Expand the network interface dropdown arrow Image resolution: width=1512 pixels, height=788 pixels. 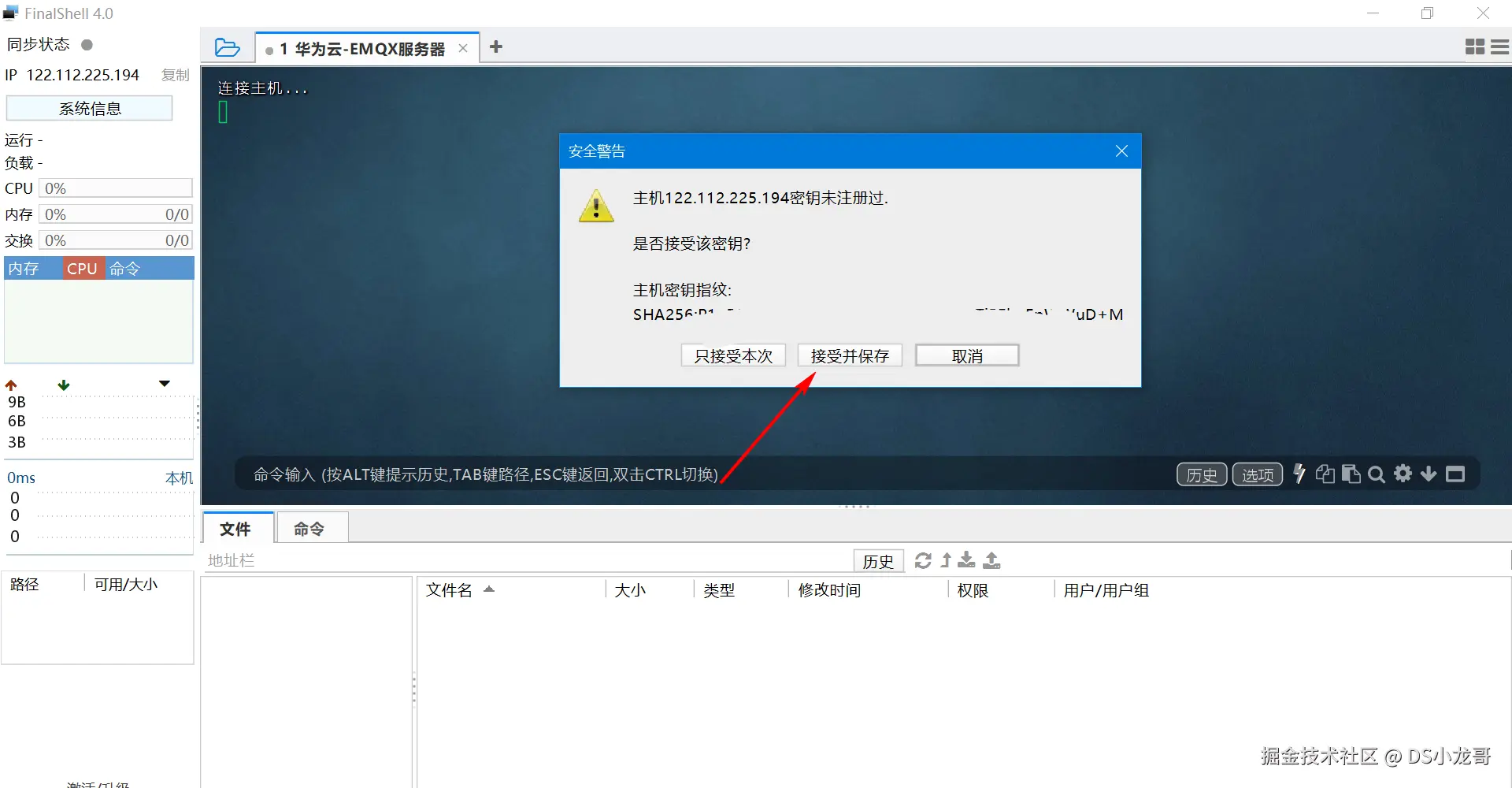(165, 384)
